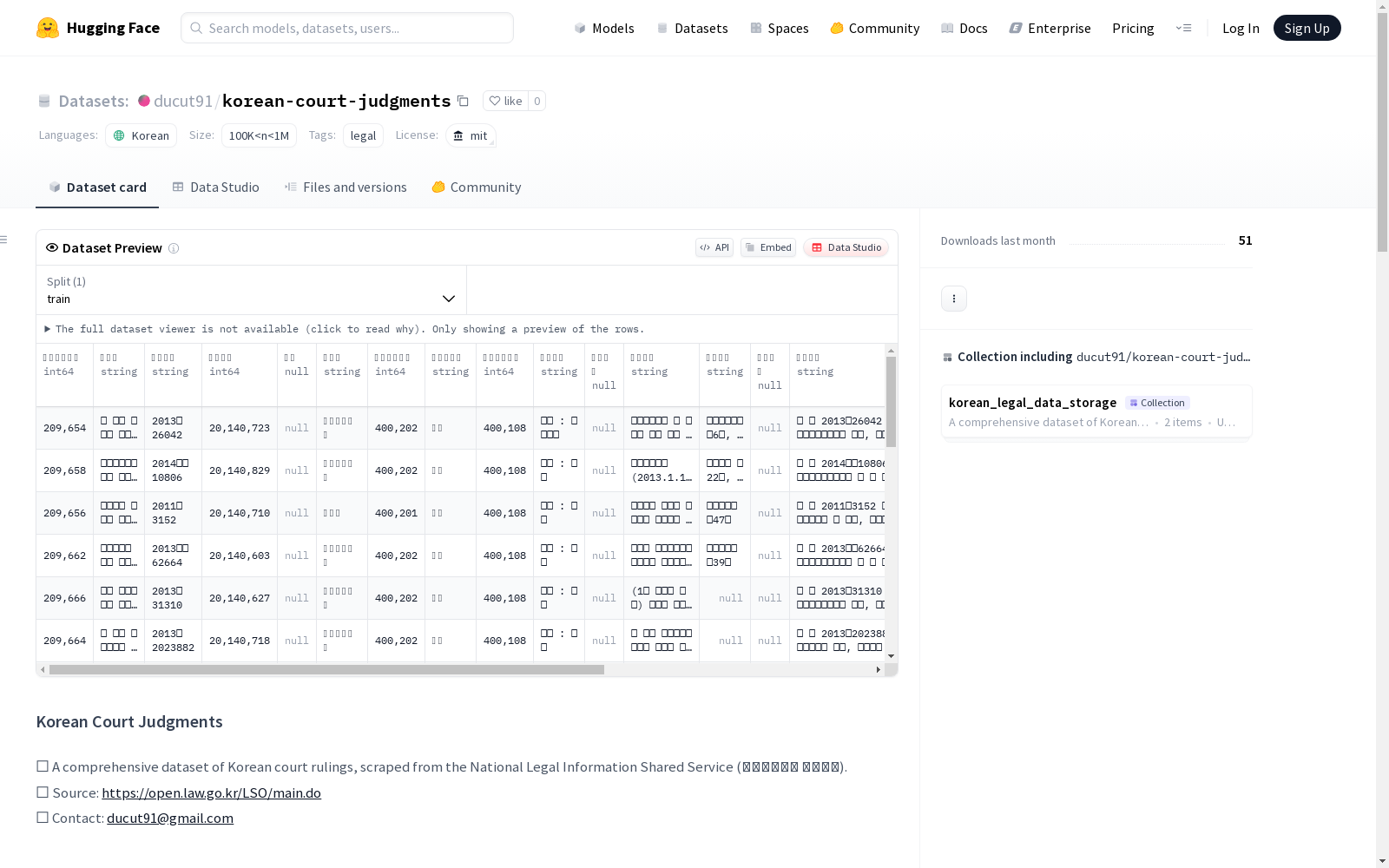The image size is (1389, 868).
Task: Click the info icon beside Dataset Preview
Action: coord(174,248)
